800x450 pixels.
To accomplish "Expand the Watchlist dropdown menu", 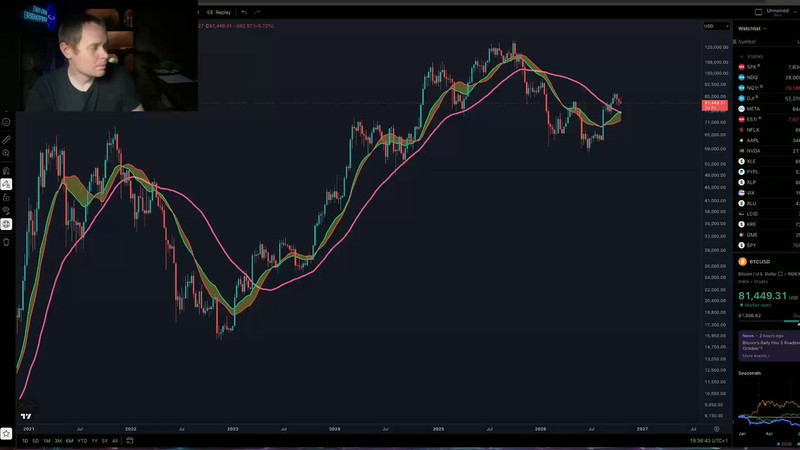I will [x=752, y=29].
